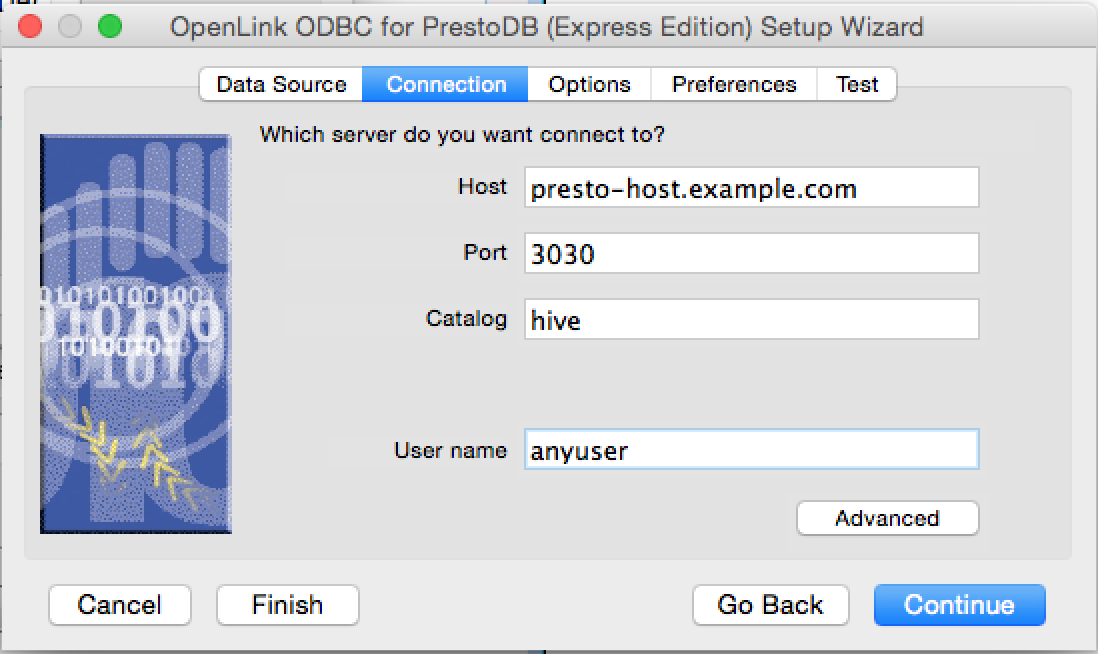Select the Connection tab
This screenshot has width=1098, height=654.
pyautogui.click(x=445, y=85)
